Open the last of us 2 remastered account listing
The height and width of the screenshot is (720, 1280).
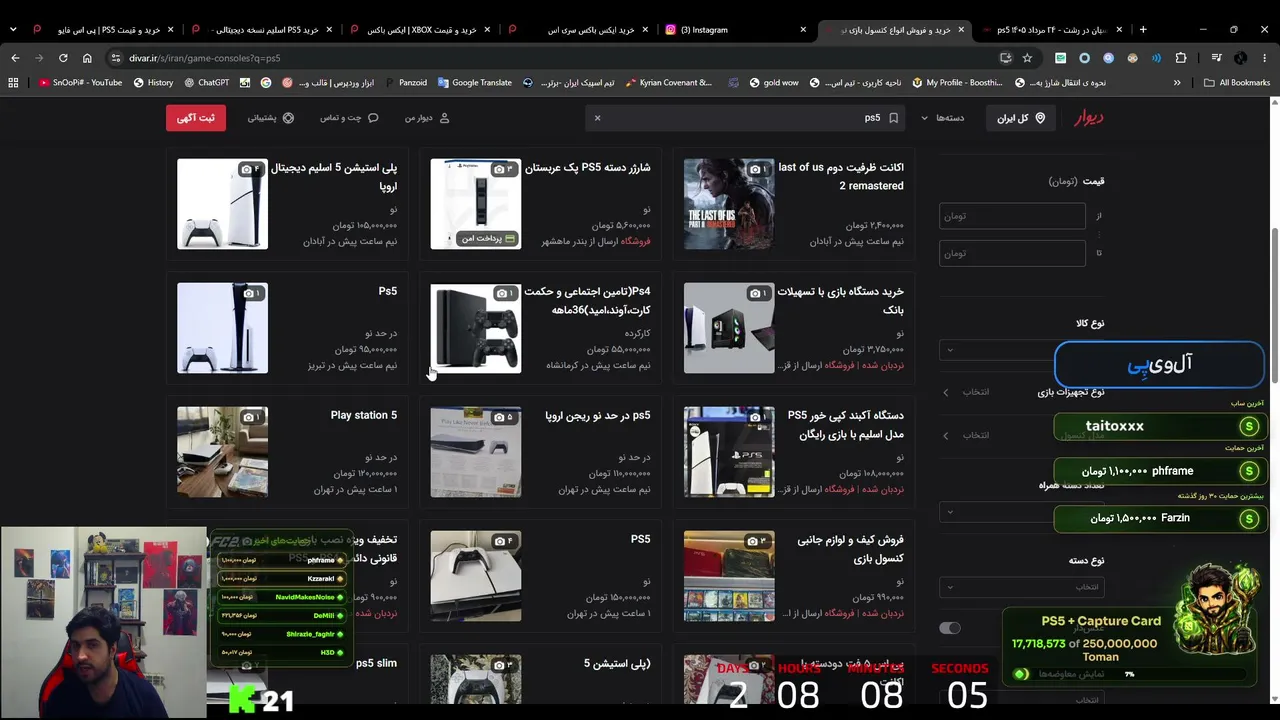(794, 204)
